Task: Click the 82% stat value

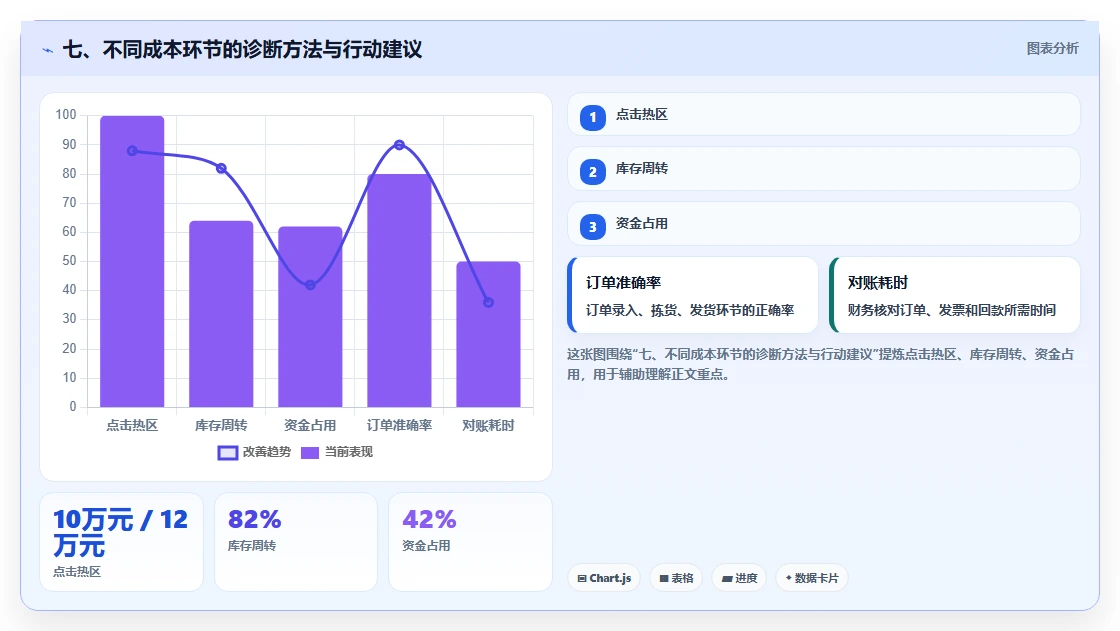Action: click(x=254, y=520)
